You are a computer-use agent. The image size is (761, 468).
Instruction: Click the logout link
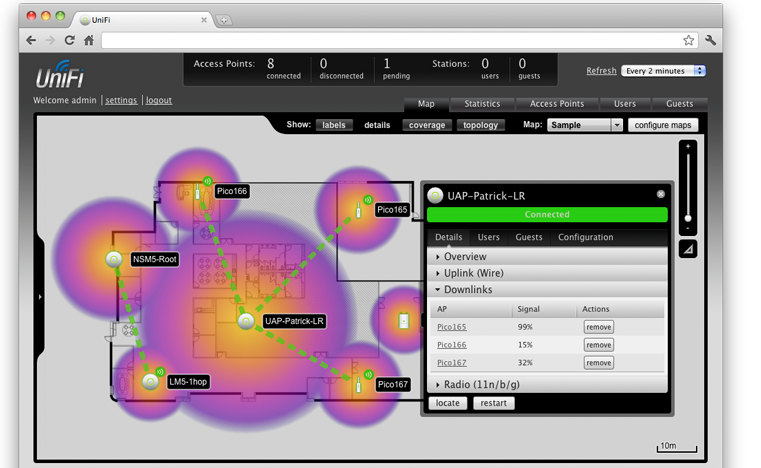tap(159, 100)
